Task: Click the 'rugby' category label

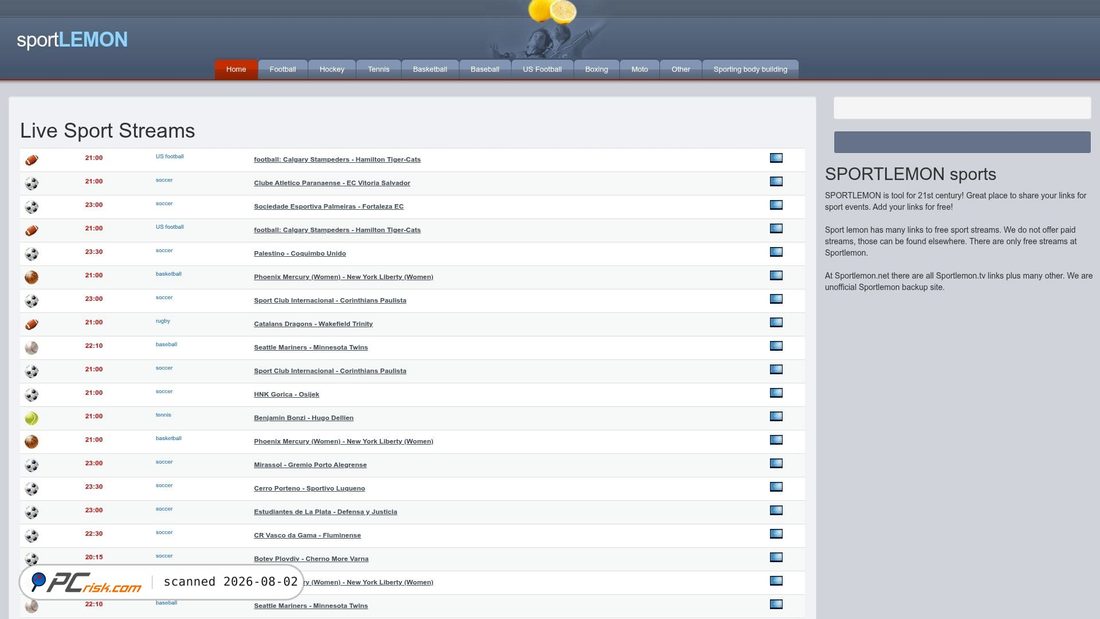Action: pyautogui.click(x=163, y=321)
